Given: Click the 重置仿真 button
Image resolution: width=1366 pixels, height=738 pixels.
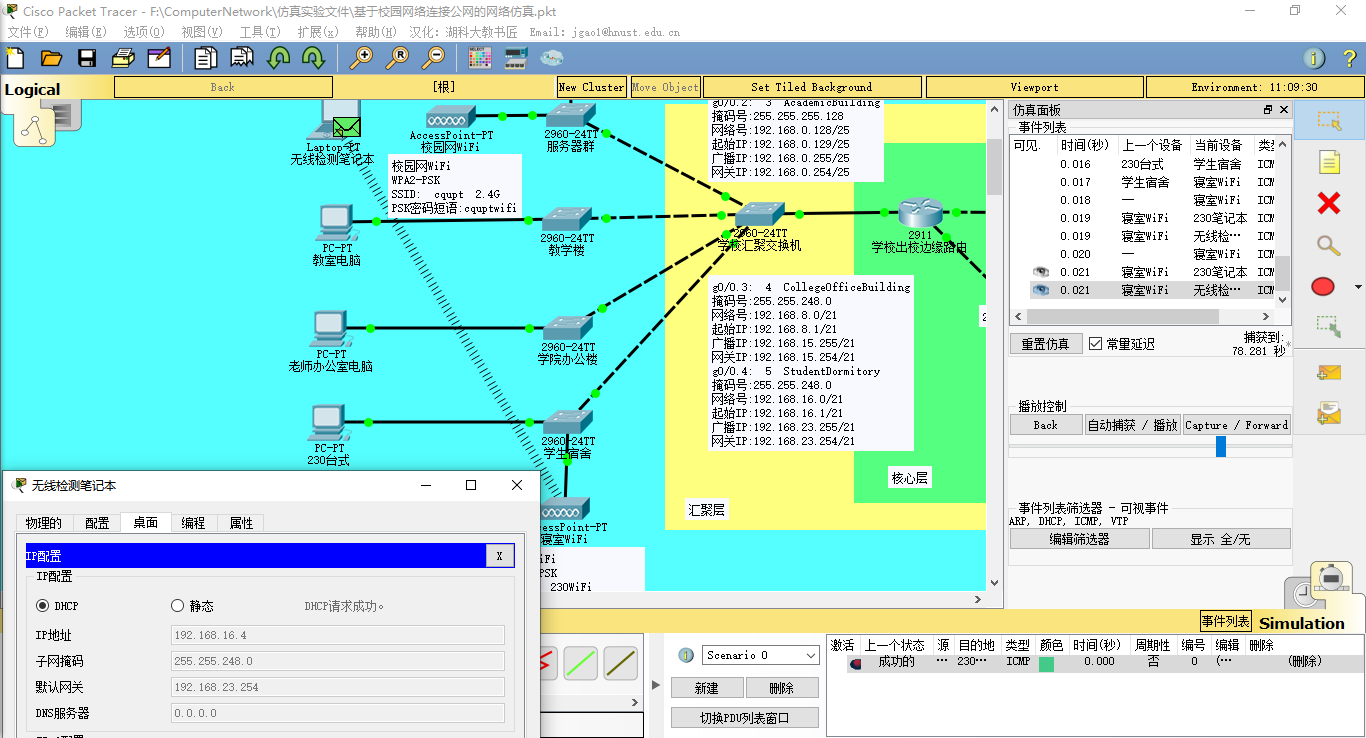Looking at the screenshot, I should (1045, 343).
